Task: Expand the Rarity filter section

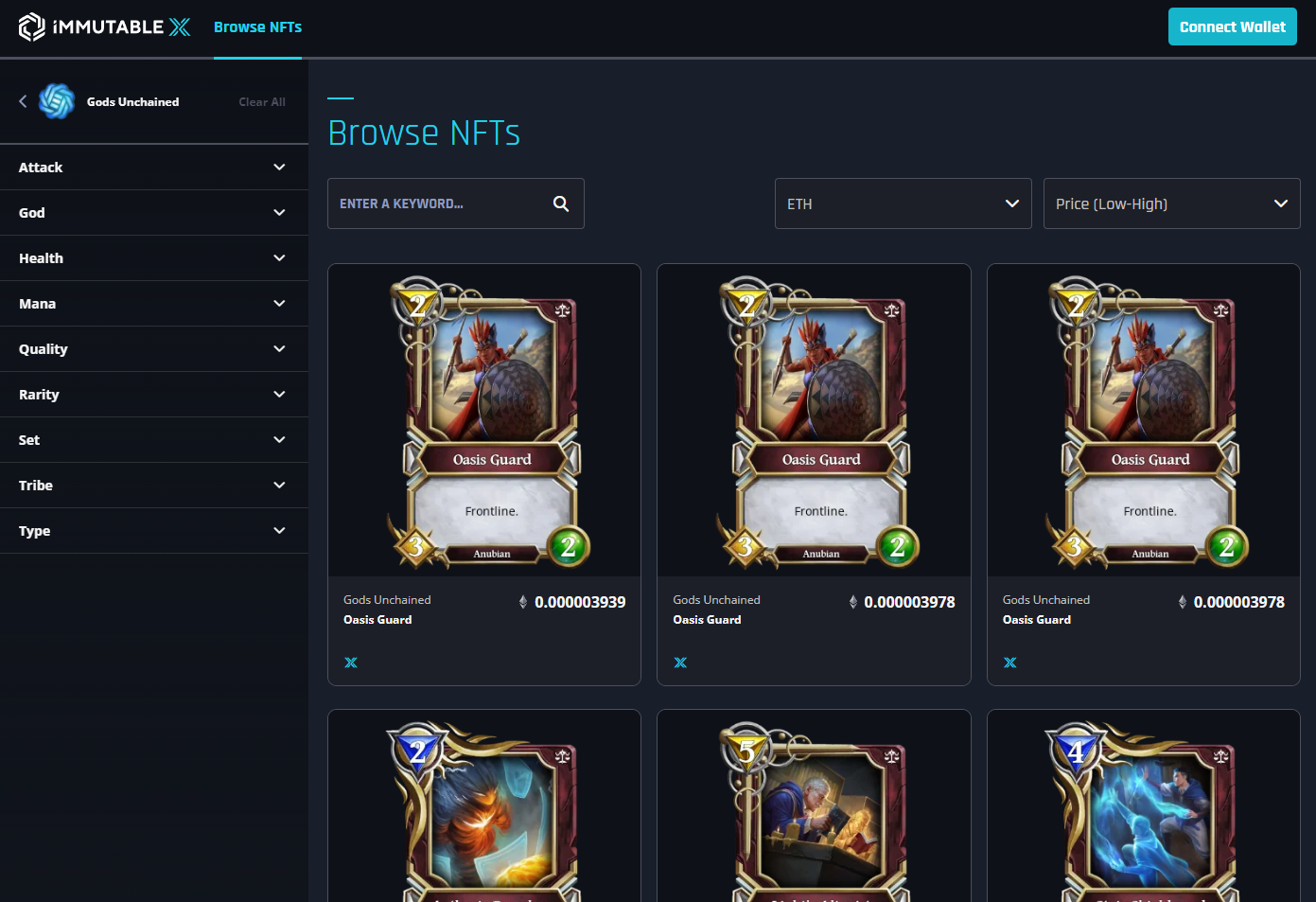Action: (154, 395)
